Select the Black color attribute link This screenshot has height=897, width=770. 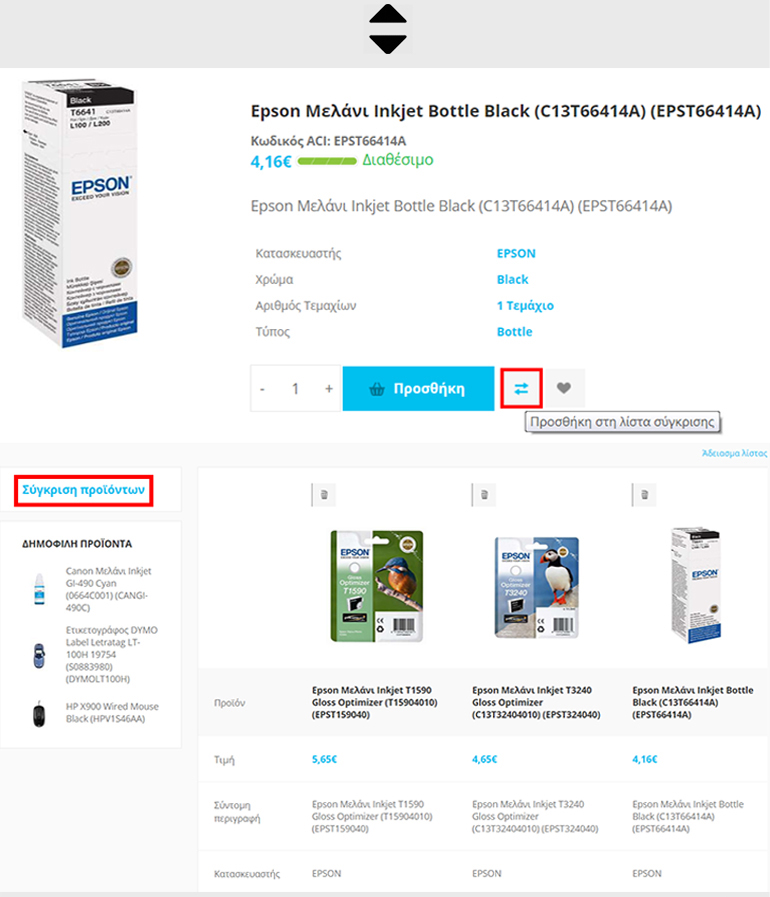tap(513, 279)
